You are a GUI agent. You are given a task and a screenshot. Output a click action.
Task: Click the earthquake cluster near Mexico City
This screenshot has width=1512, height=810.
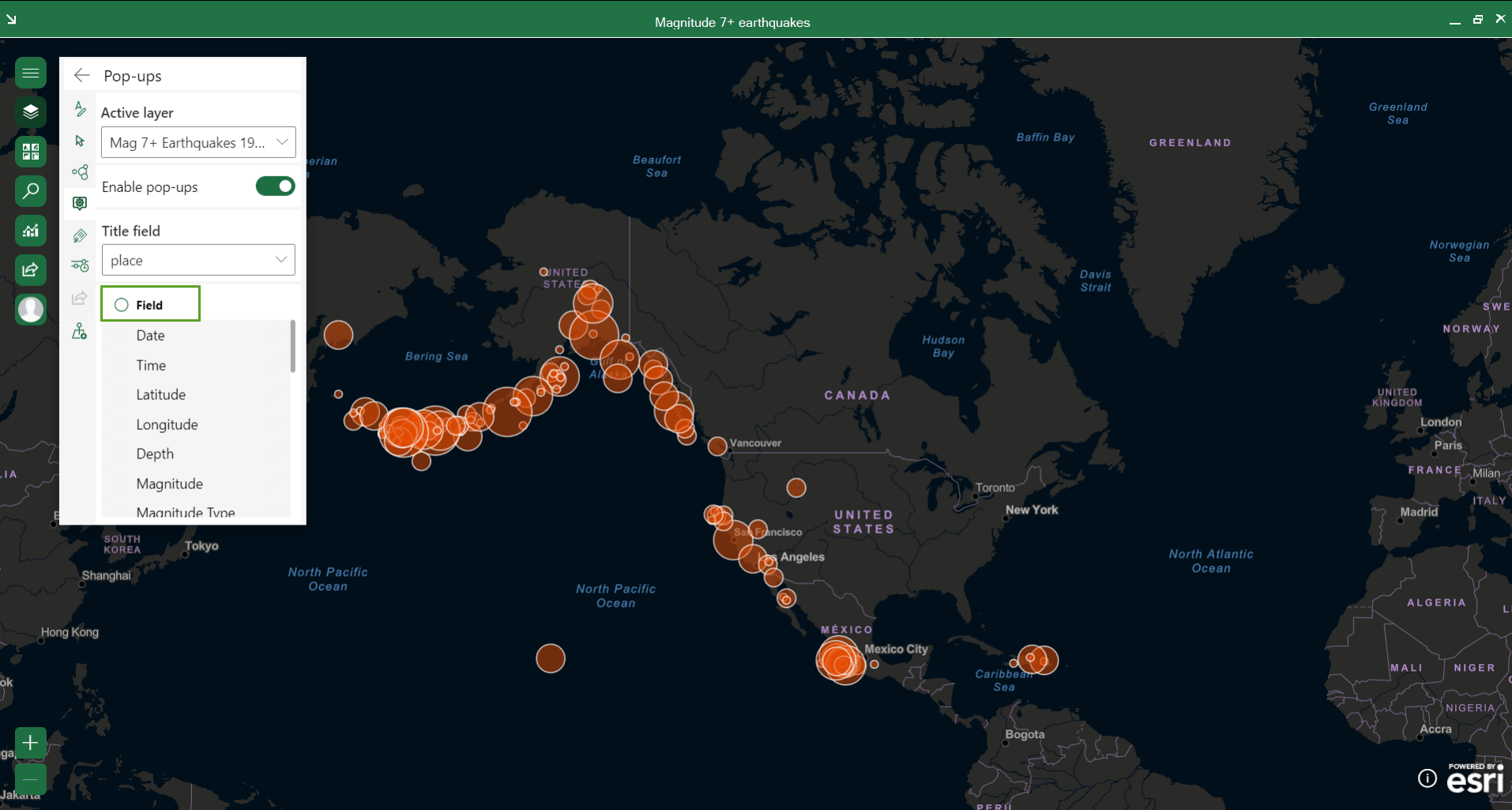click(841, 661)
